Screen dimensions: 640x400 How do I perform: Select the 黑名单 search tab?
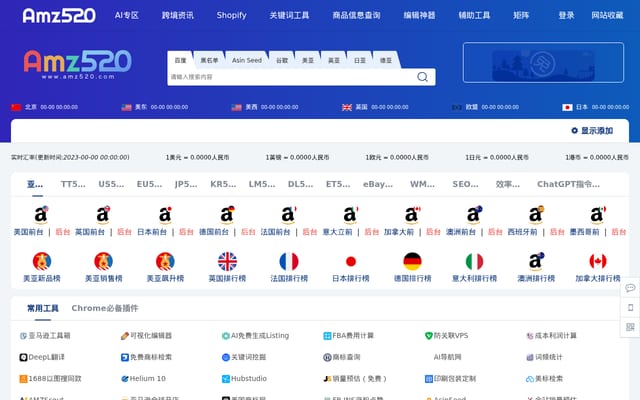(209, 60)
